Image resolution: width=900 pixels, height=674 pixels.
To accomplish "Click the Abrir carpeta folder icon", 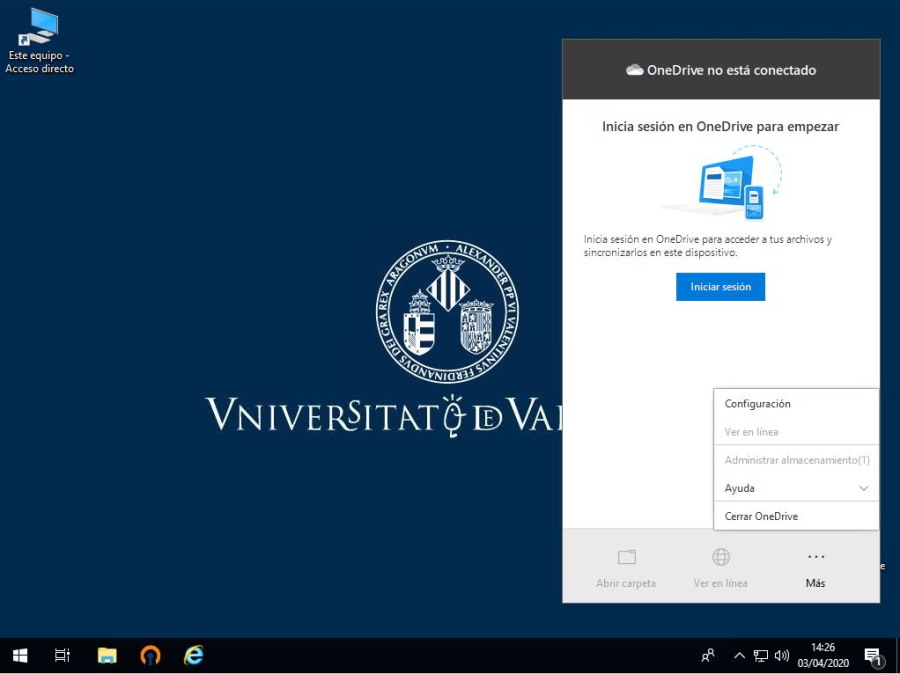I will (627, 557).
